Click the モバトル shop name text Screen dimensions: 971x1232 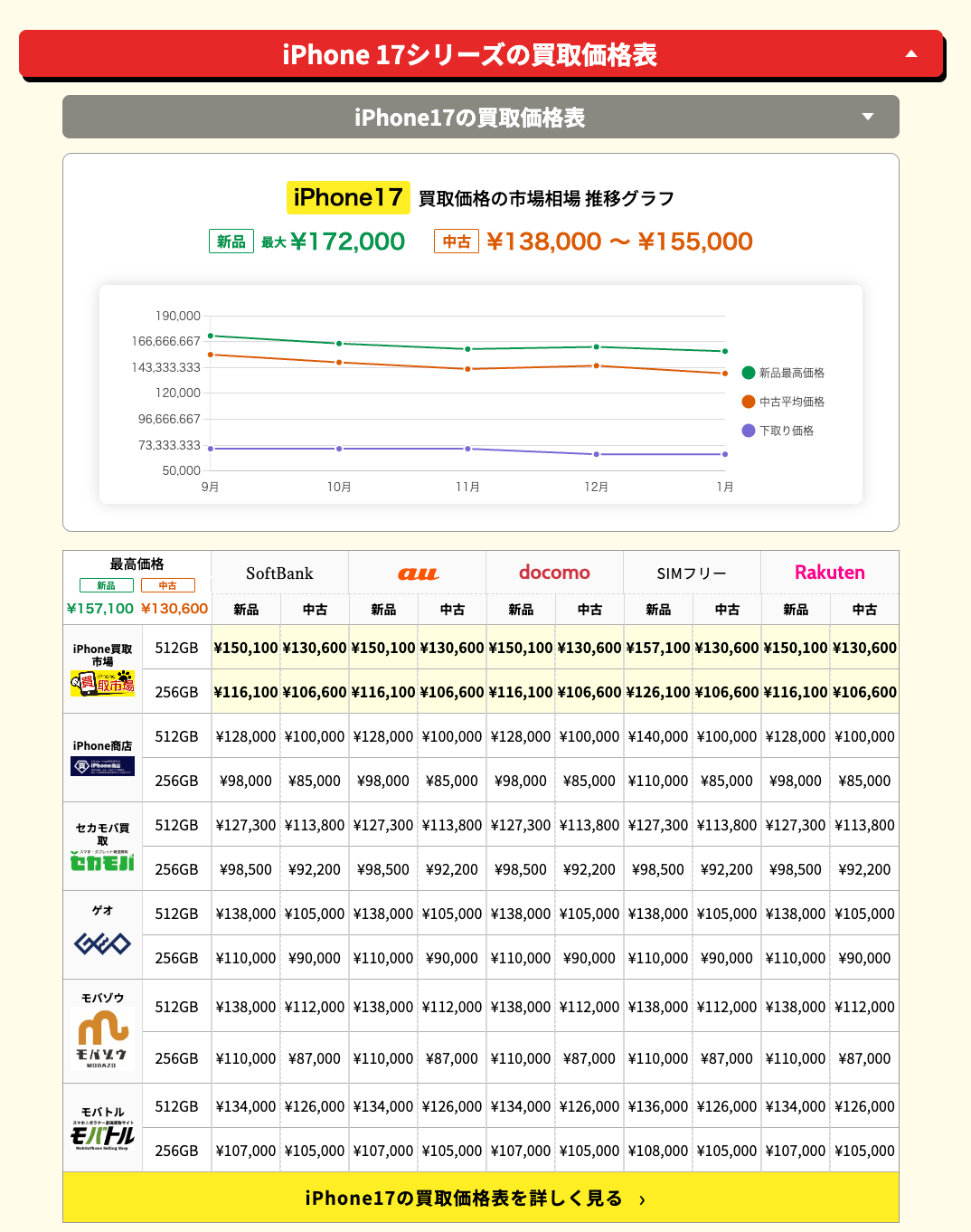point(102,1112)
